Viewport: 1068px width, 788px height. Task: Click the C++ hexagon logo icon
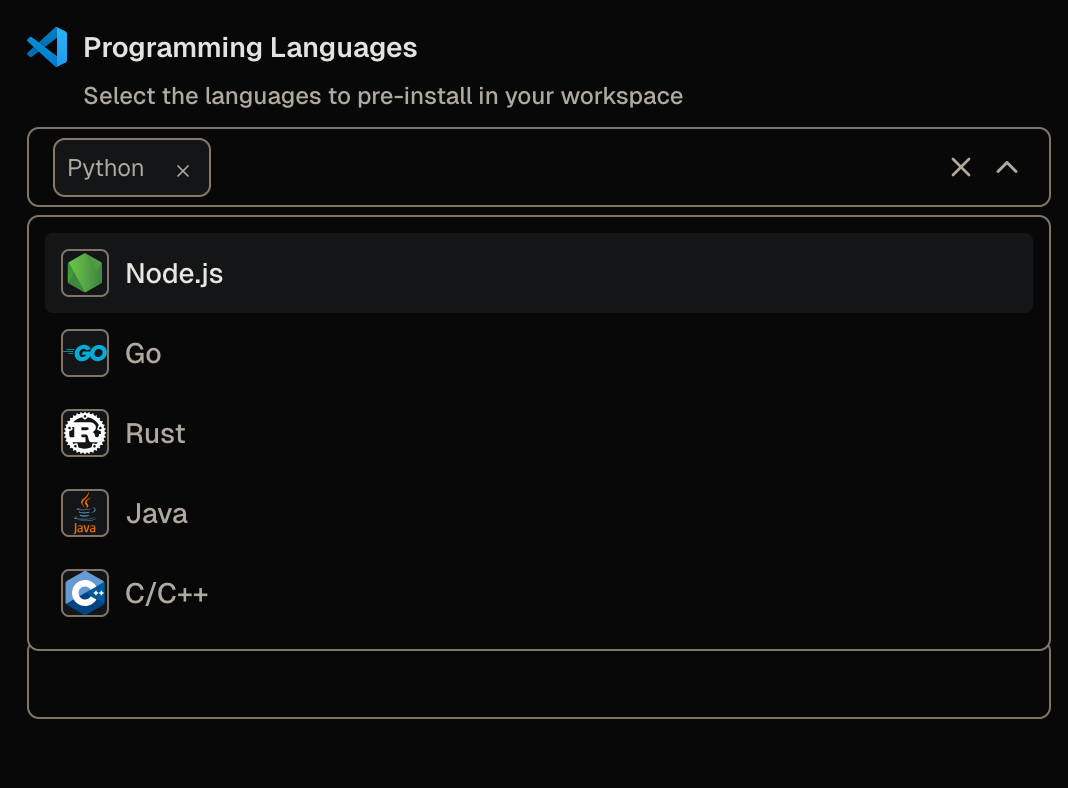[x=85, y=593]
